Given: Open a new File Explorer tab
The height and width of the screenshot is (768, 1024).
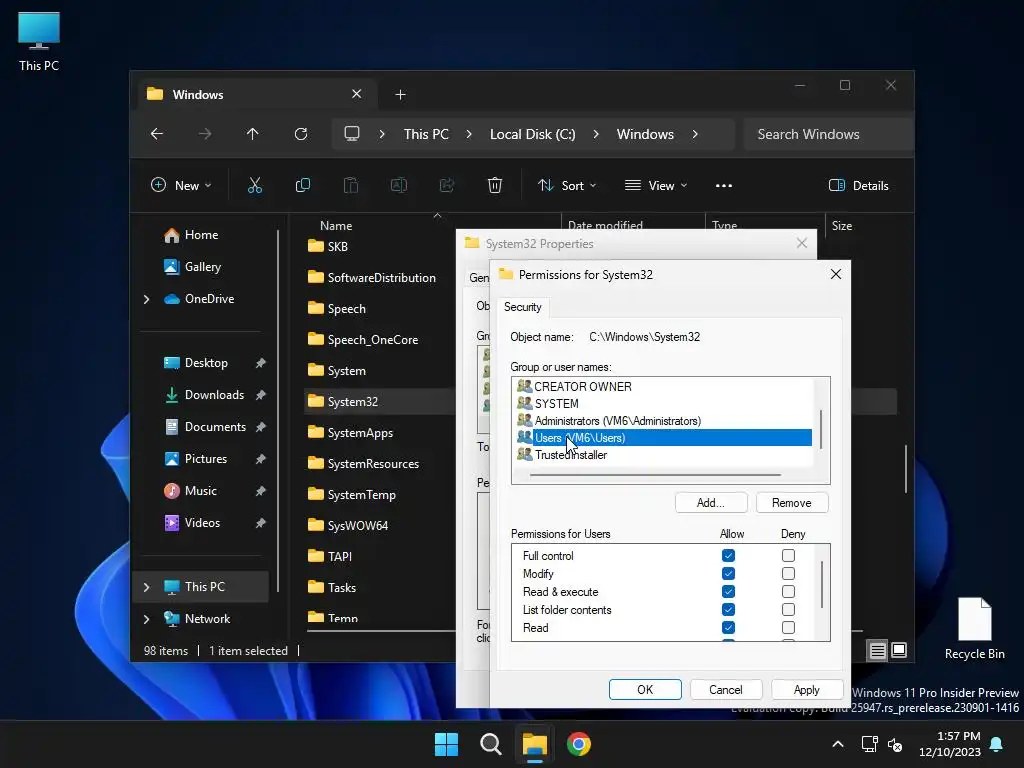Looking at the screenshot, I should click(400, 94).
